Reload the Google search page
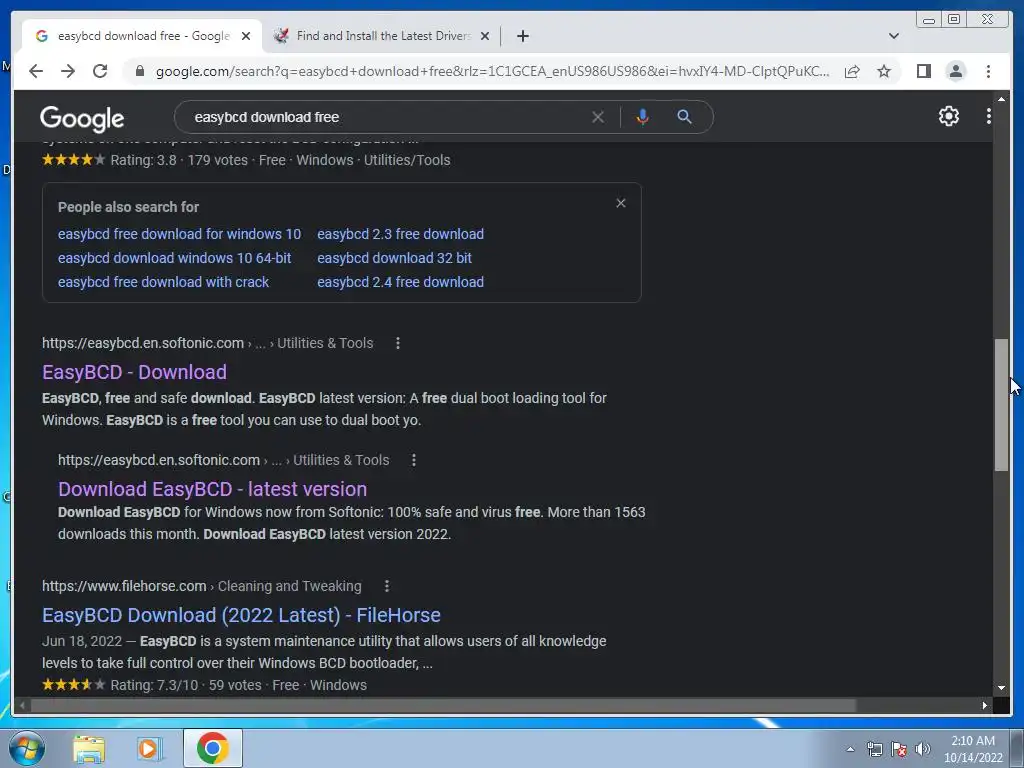This screenshot has width=1024, height=768. (100, 71)
